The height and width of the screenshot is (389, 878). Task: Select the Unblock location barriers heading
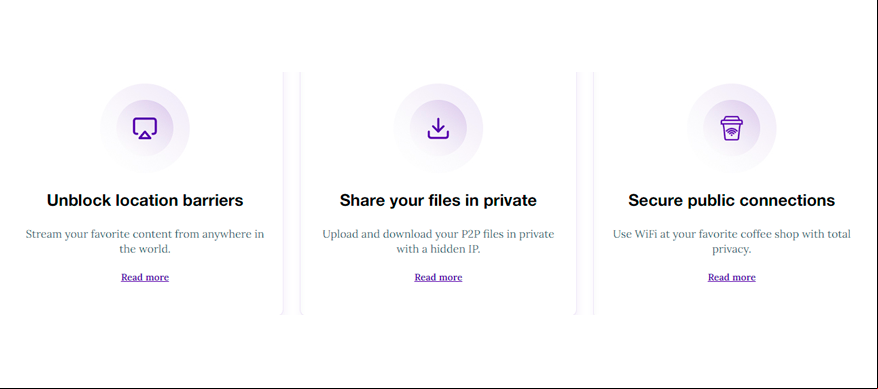pos(145,200)
